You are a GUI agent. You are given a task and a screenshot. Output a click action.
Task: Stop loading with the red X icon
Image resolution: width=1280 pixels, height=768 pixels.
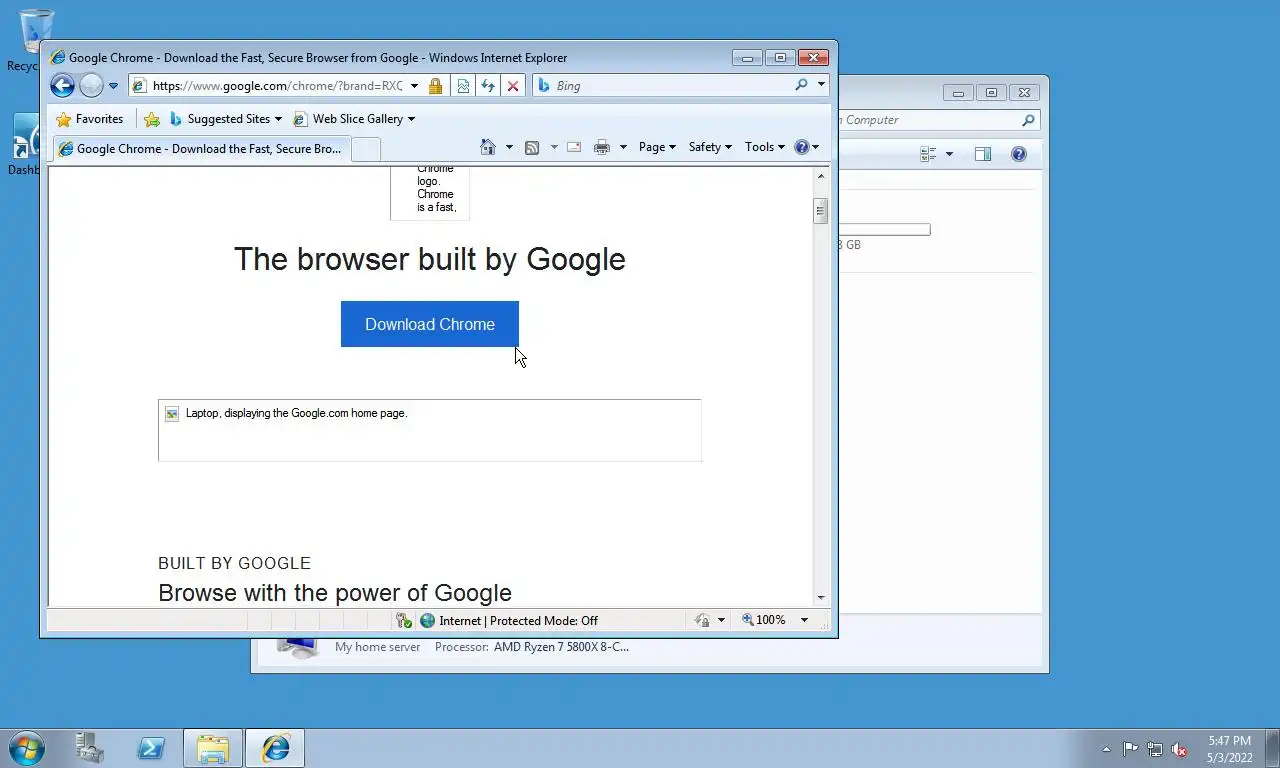tap(513, 86)
